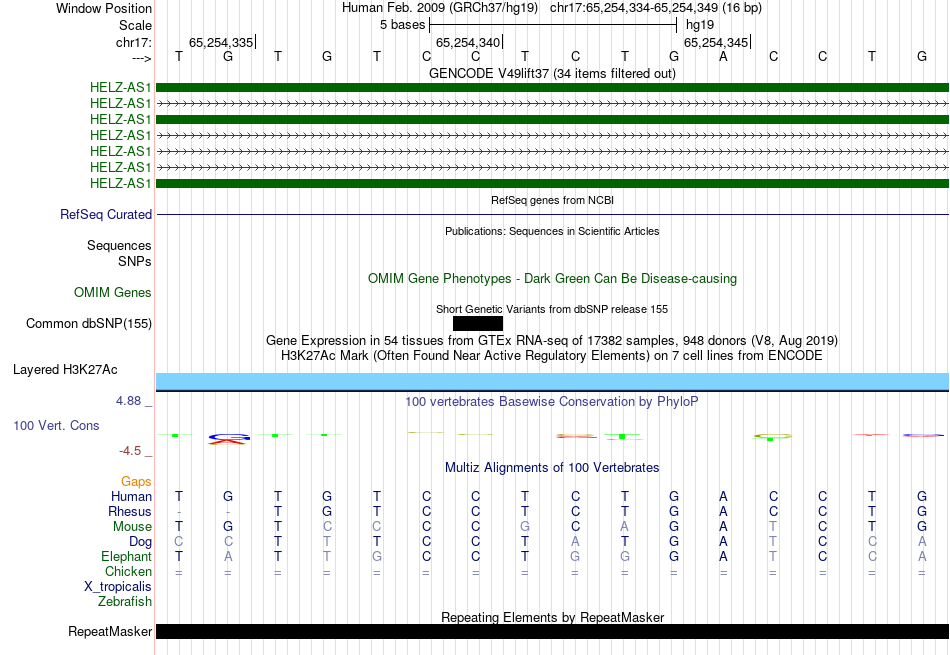Click the chr17:65,254,334-65,254,349 (16 bp) text
Viewport: 950px width, 655px height.
pos(656,8)
